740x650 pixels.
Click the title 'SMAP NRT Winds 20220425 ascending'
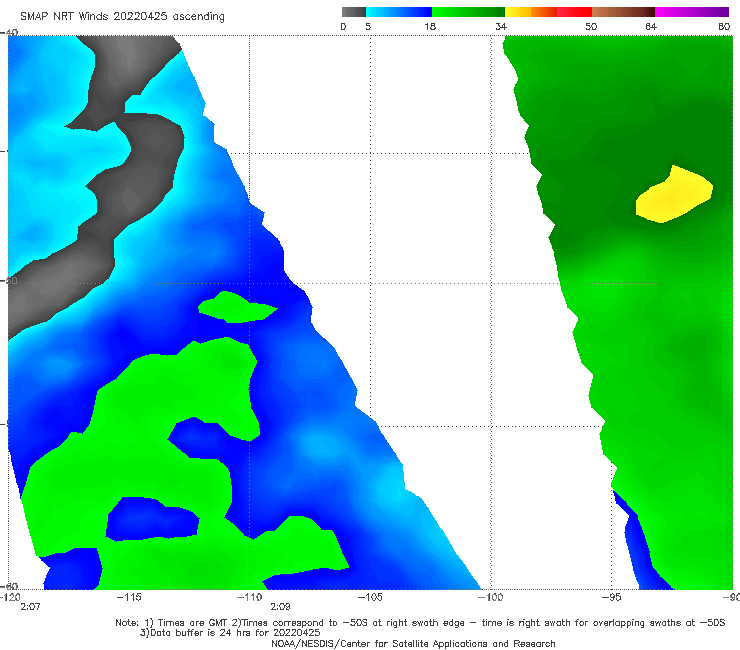pos(122,16)
